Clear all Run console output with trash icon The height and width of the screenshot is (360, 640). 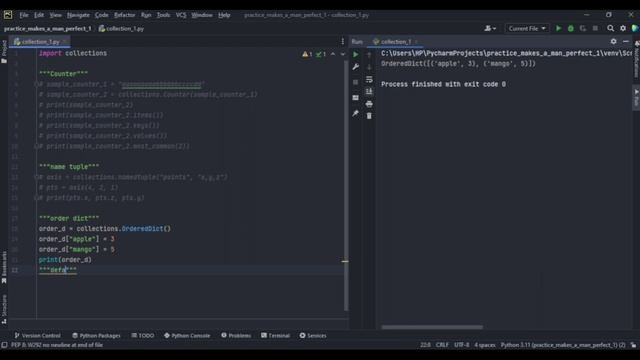click(x=369, y=116)
